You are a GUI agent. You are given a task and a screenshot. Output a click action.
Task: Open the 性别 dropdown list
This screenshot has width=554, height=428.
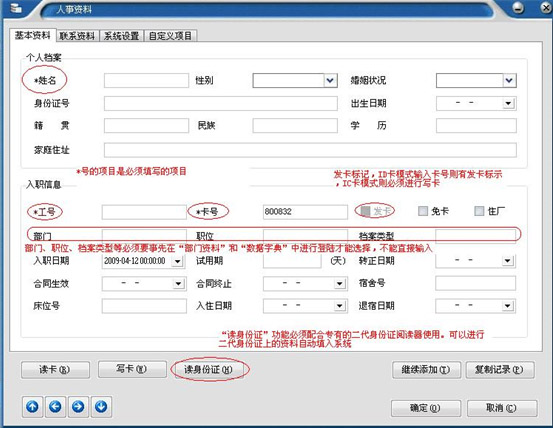[x=330, y=81]
